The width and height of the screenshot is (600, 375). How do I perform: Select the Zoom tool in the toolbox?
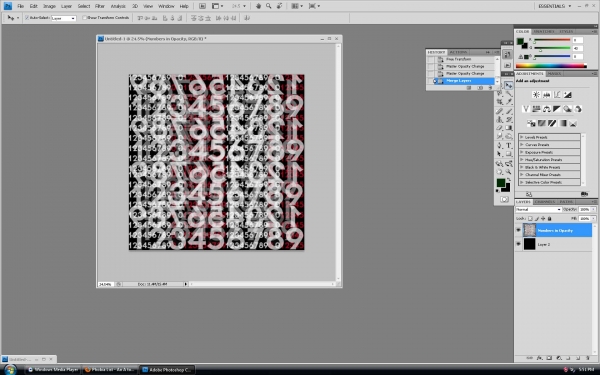tap(509, 172)
